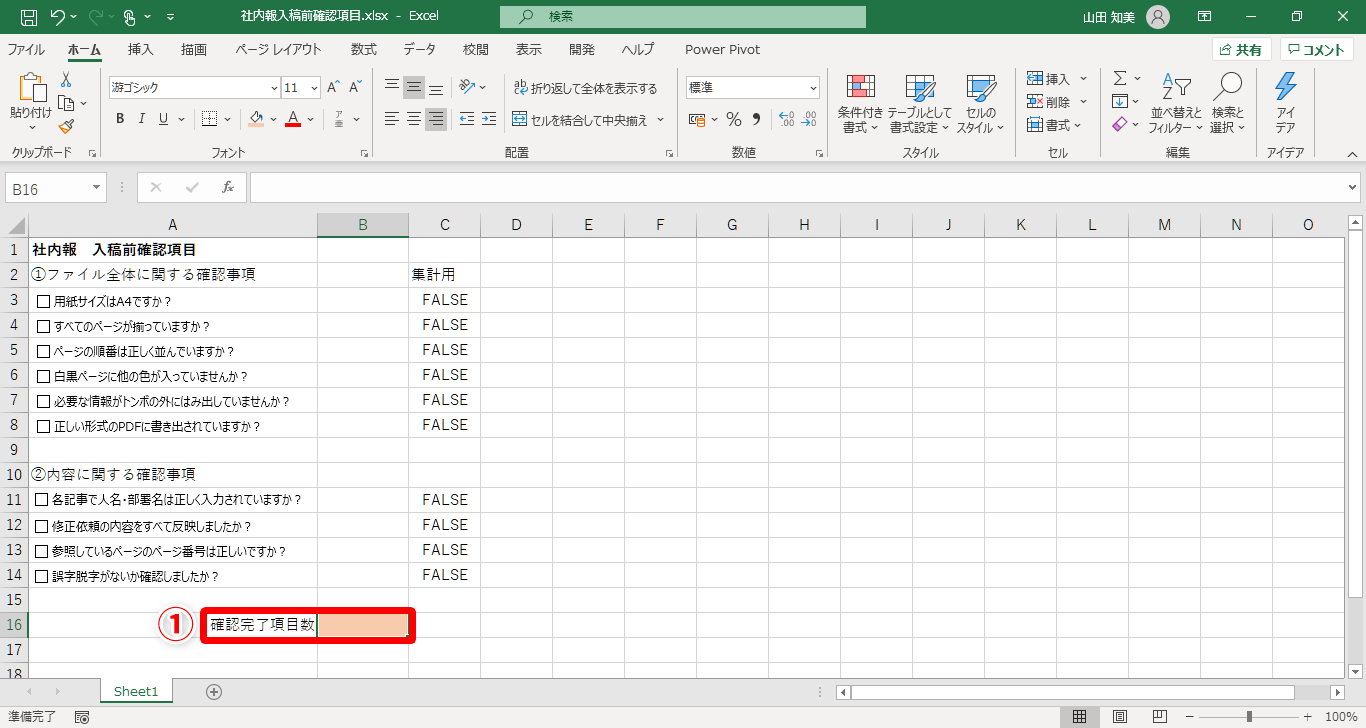Decrease decimal places
The image size is (1366, 728).
pos(808,119)
